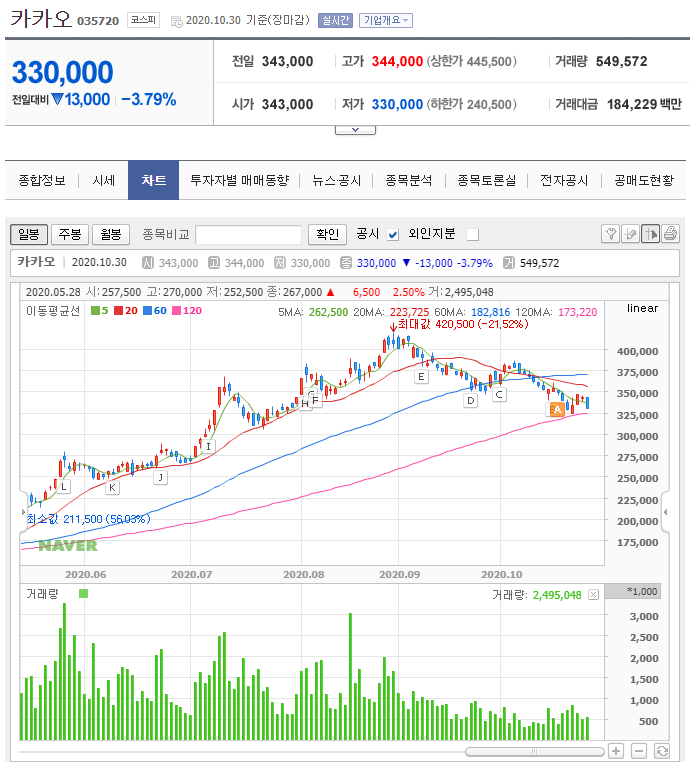Click the high price icon beside 344,000
The height and width of the screenshot is (762, 690).
tap(214, 263)
